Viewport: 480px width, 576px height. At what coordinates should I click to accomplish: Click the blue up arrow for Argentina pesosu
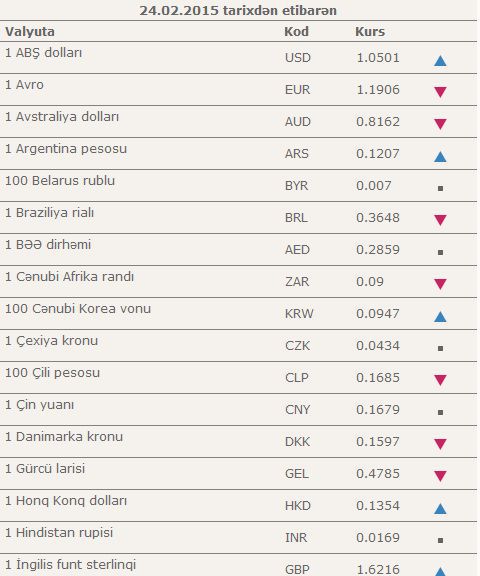440,157
